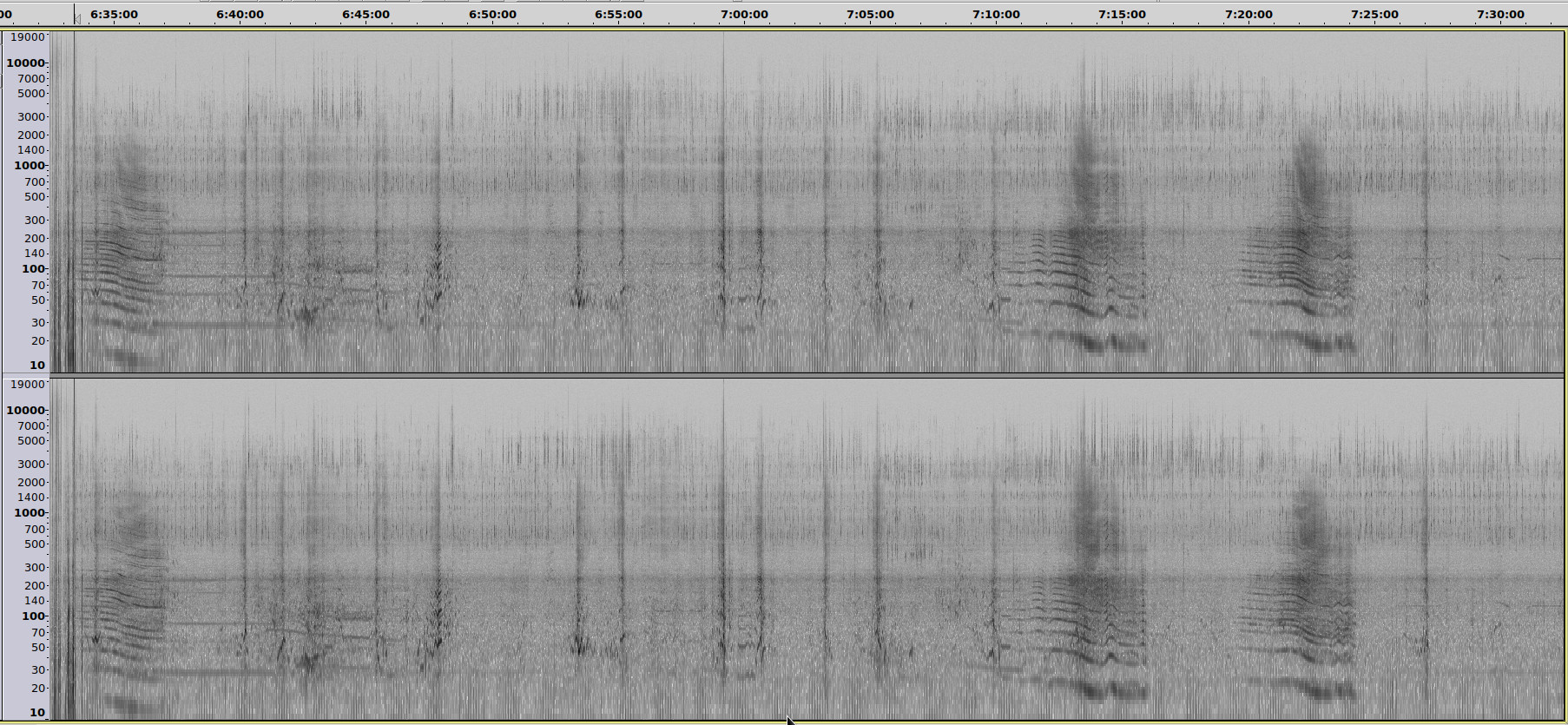Click 100 on the upper channel frequency scale

(33, 269)
